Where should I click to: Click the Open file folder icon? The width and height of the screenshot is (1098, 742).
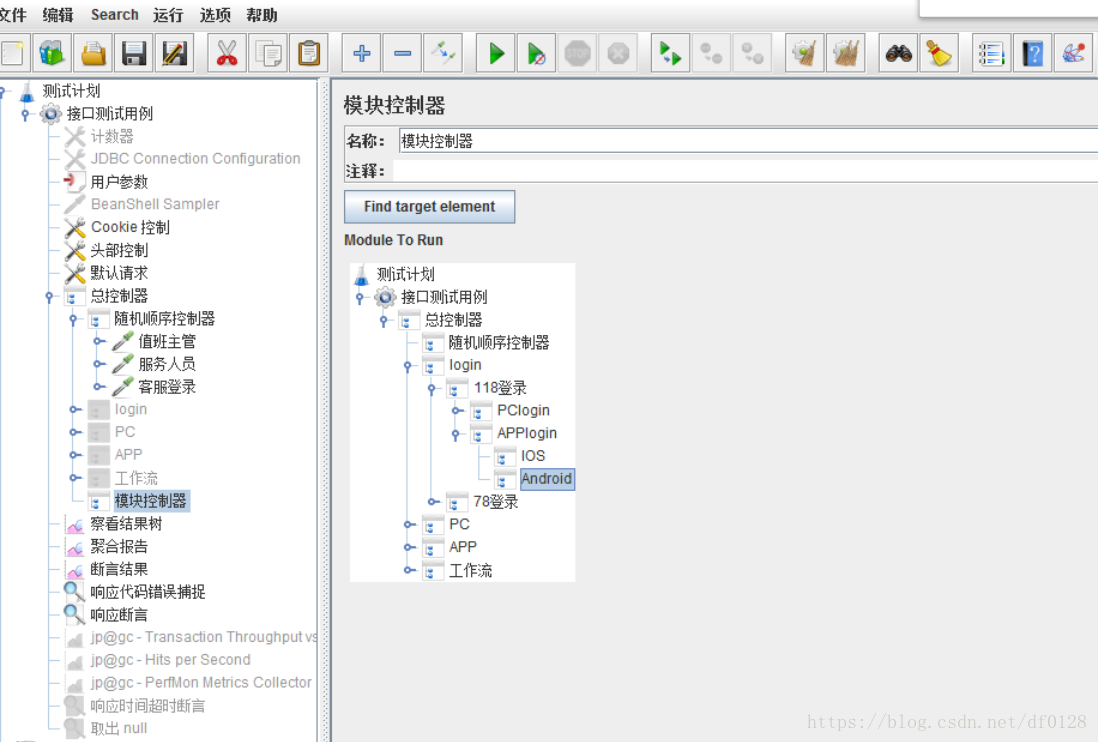[x=93, y=53]
